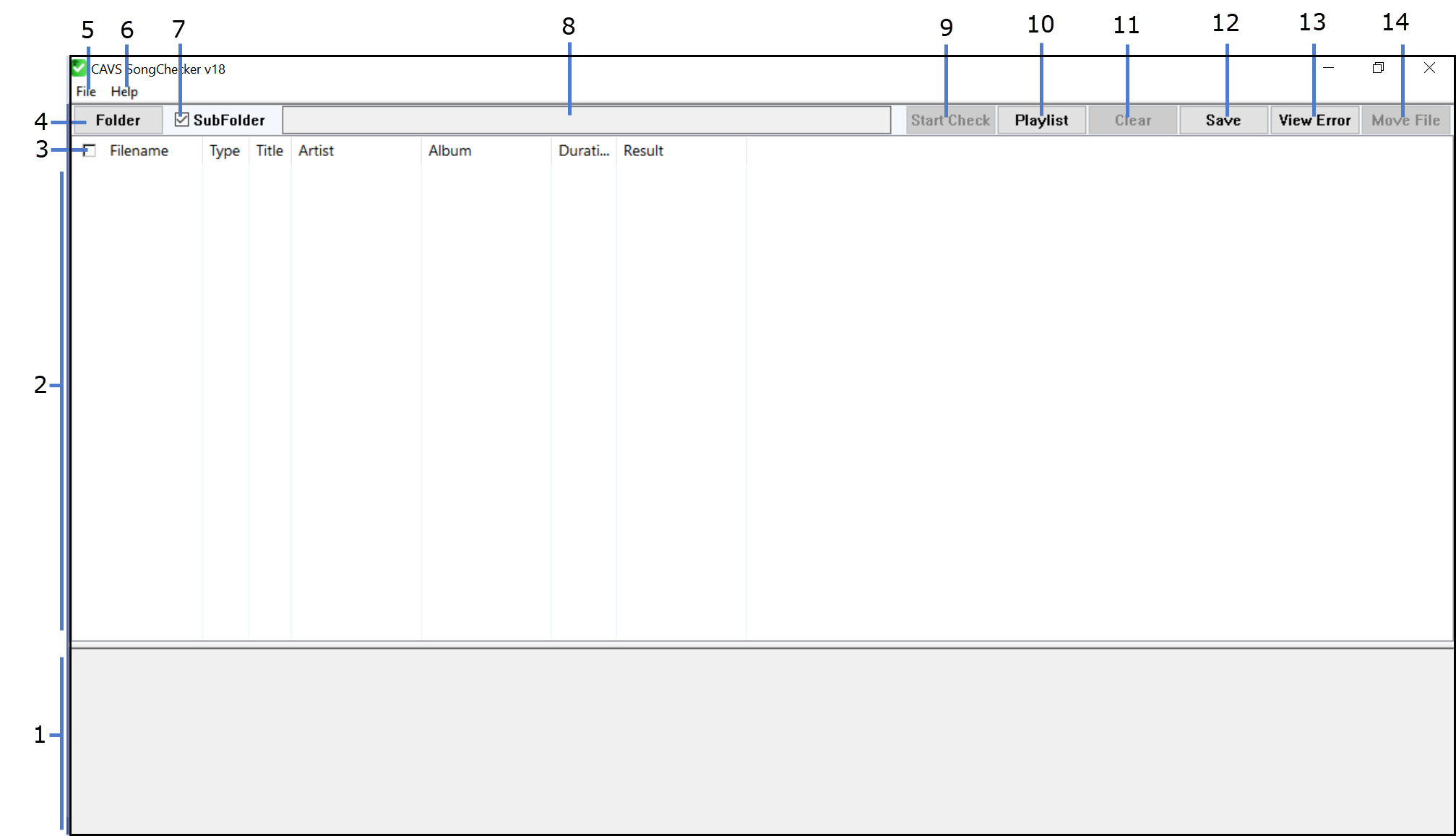Sort by the Type column header
Viewport: 1456px width, 836px height.
click(225, 150)
